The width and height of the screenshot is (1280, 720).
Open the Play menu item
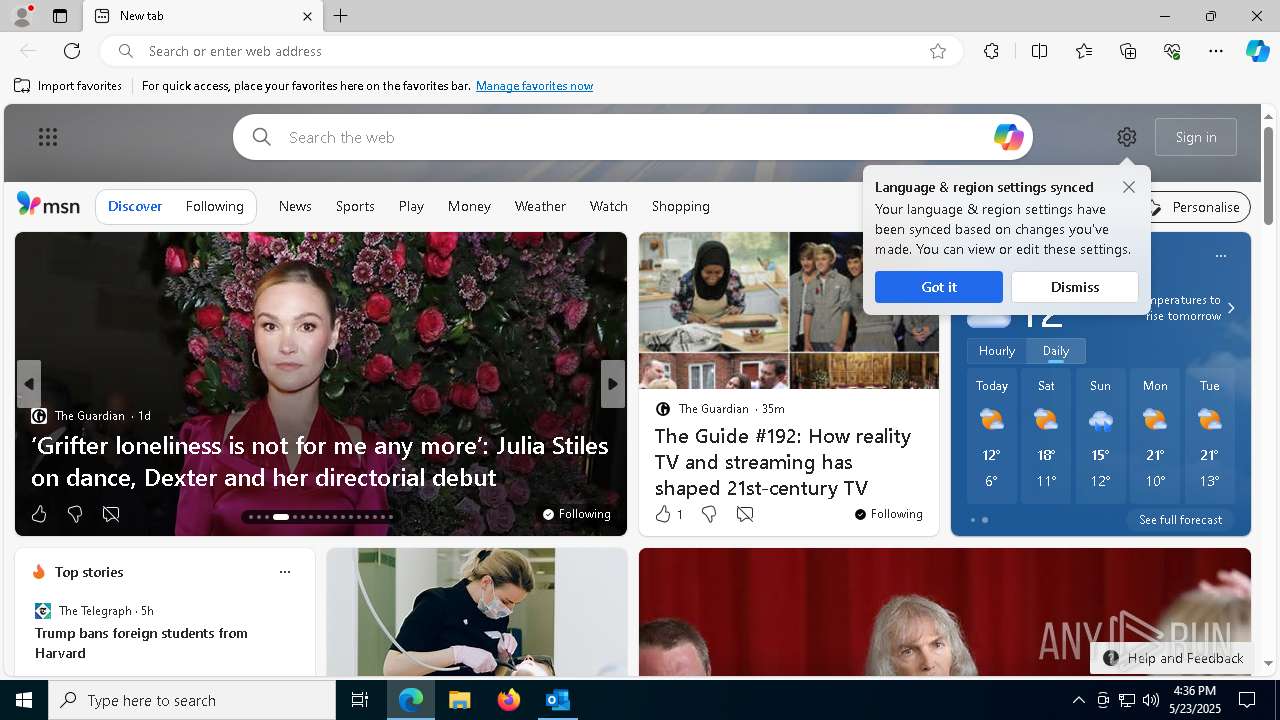(411, 206)
